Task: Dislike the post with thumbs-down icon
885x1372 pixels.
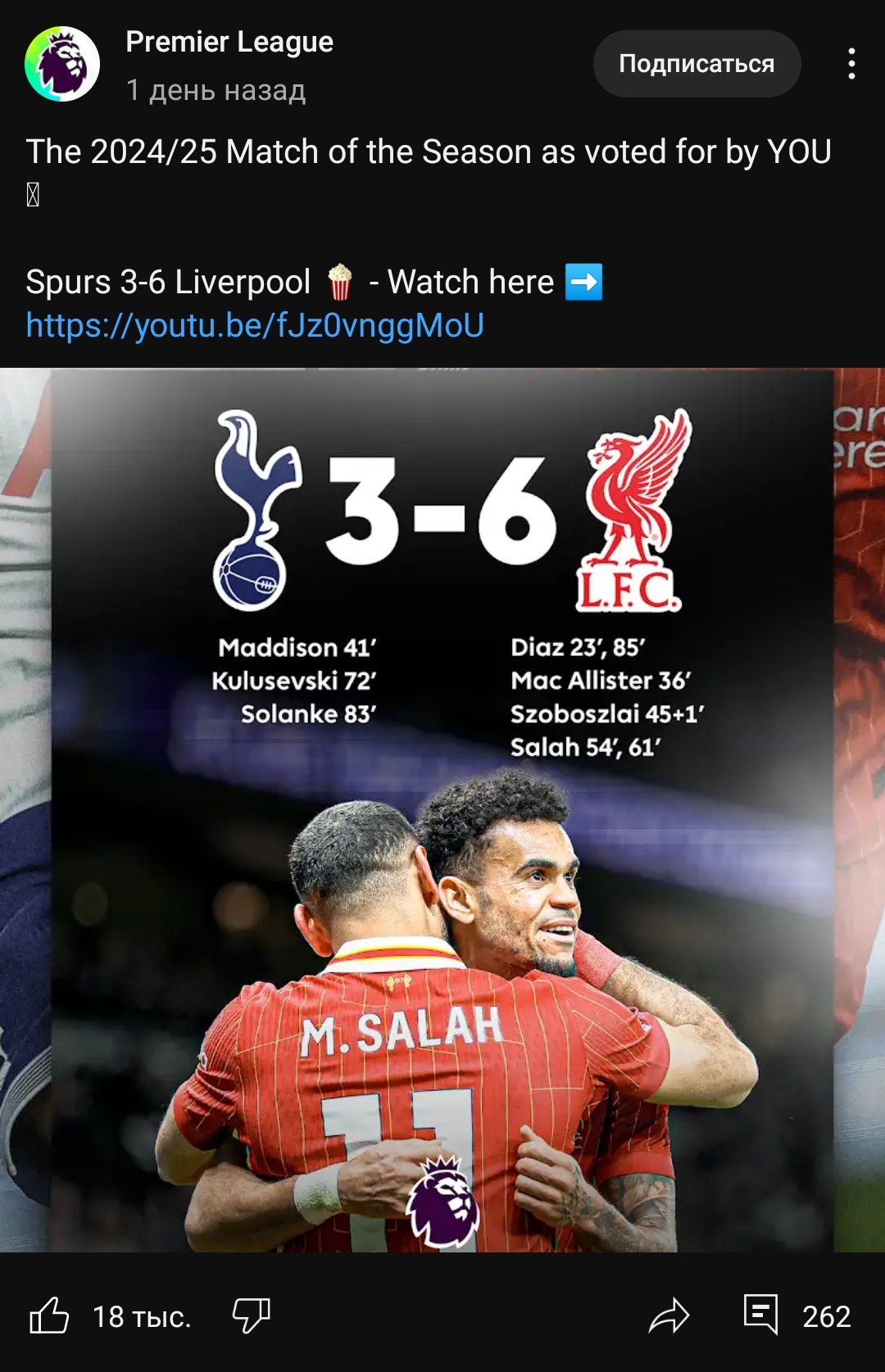Action: pyautogui.click(x=251, y=1315)
